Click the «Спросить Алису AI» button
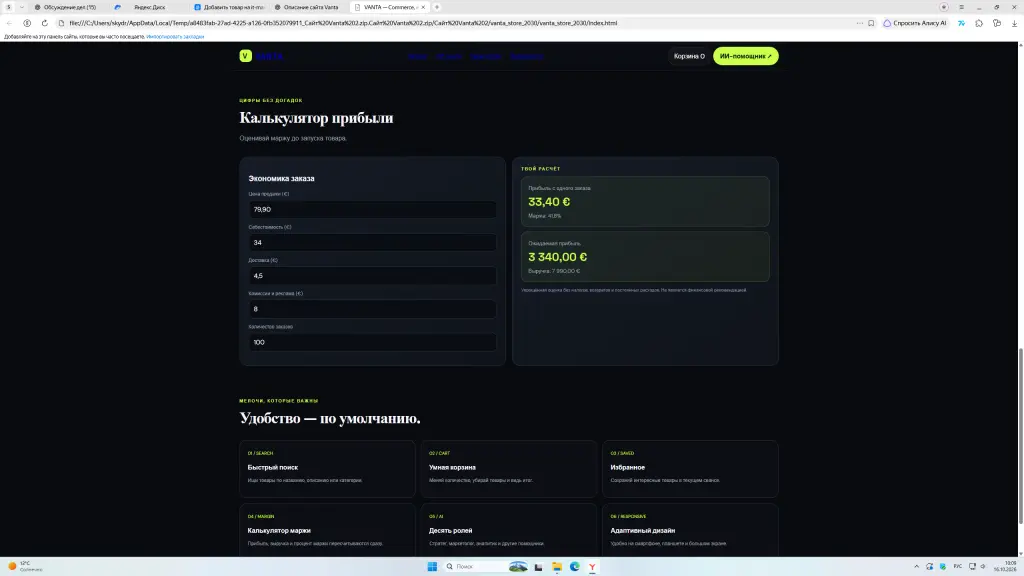 (915, 23)
